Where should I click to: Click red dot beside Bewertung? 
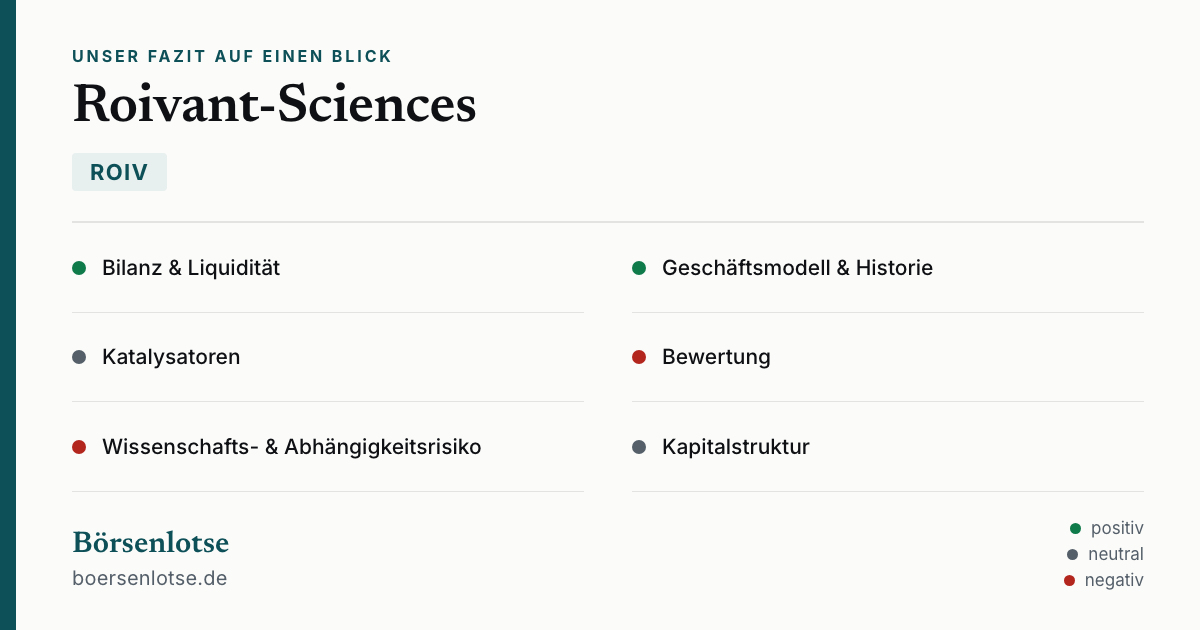(x=639, y=357)
